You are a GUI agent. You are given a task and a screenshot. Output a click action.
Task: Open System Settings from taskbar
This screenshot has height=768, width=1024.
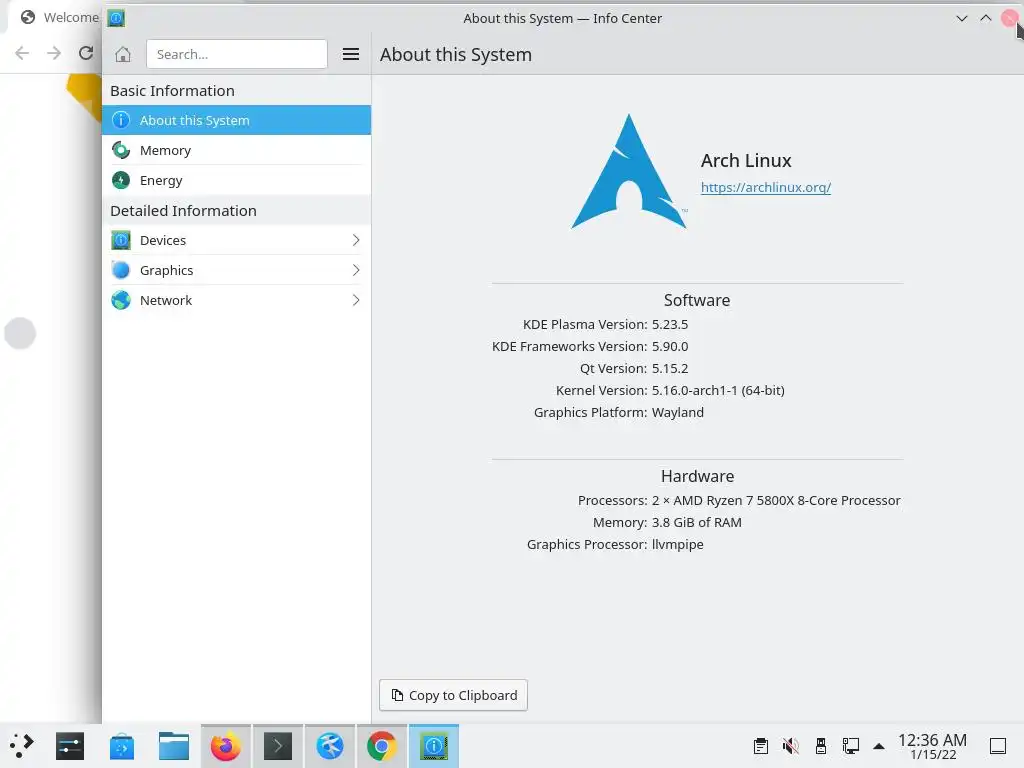tap(70, 746)
